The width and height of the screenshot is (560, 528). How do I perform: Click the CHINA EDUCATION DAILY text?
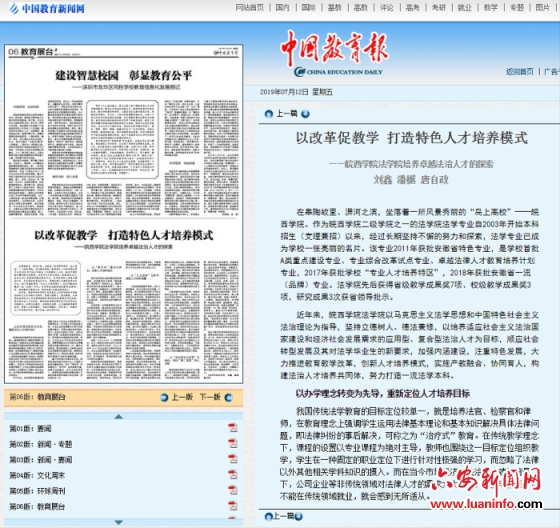point(344,72)
